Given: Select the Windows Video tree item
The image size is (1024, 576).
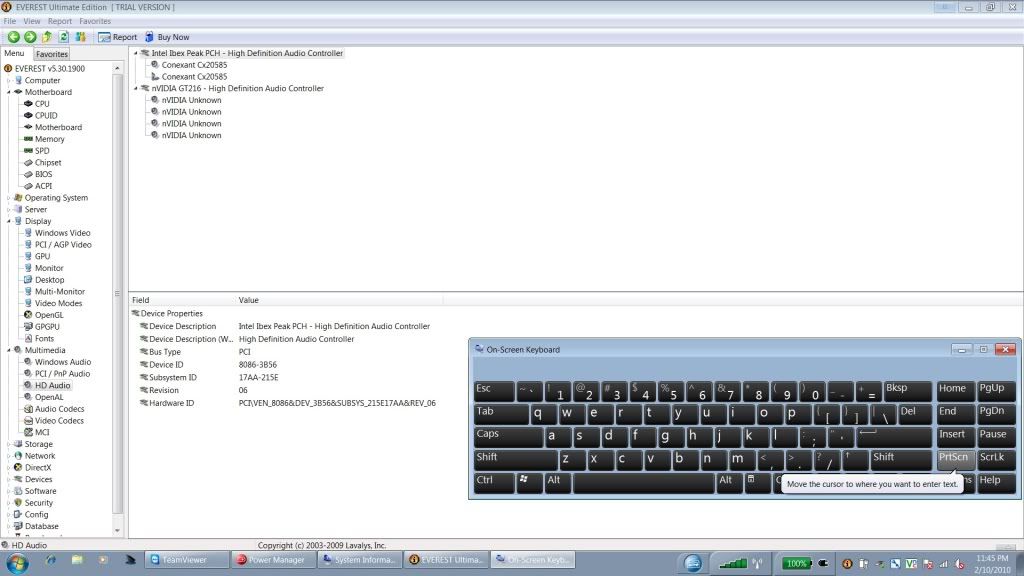Looking at the screenshot, I should pyautogui.click(x=62, y=233).
